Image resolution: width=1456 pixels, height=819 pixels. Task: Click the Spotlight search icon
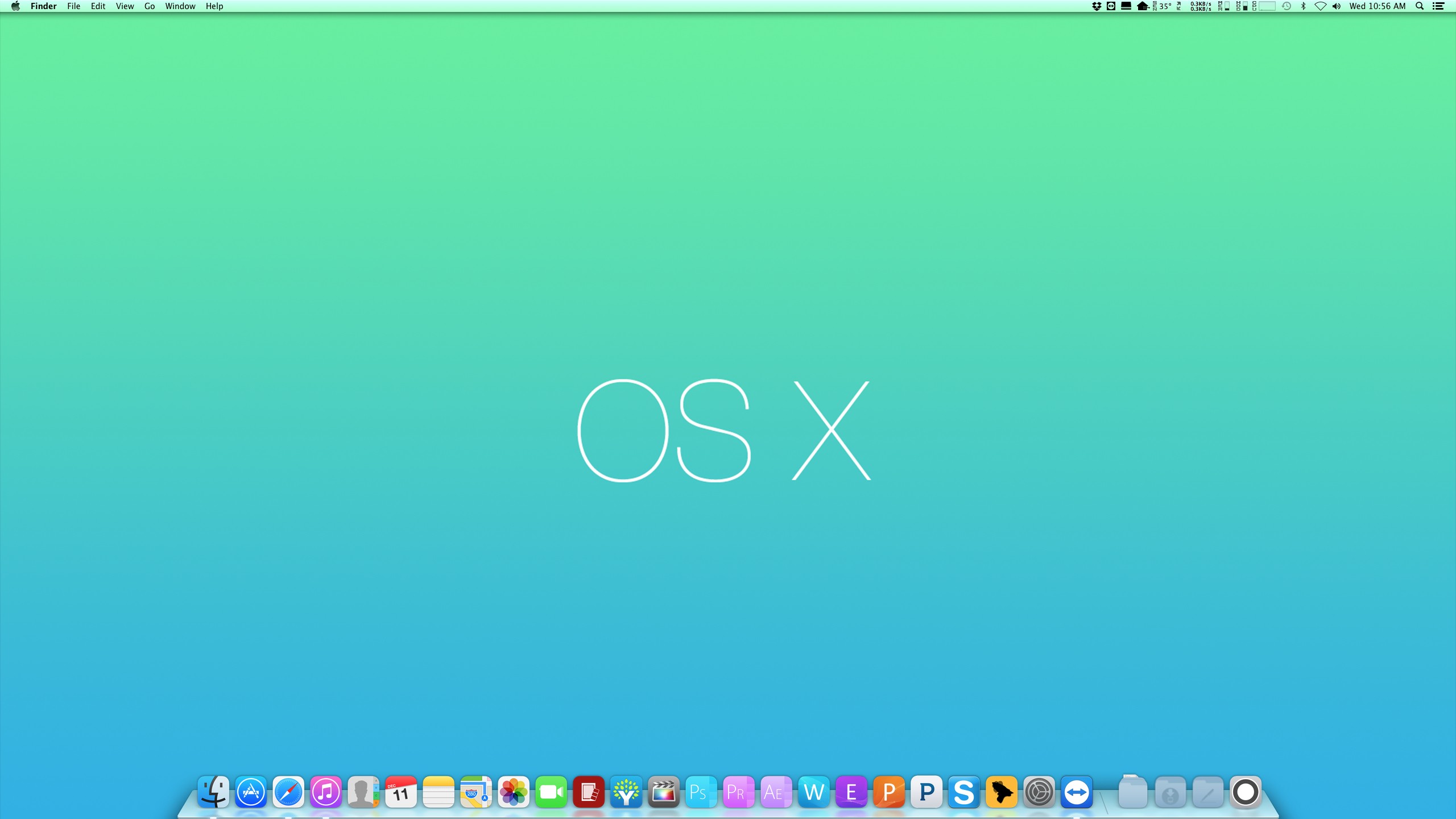tap(1420, 6)
